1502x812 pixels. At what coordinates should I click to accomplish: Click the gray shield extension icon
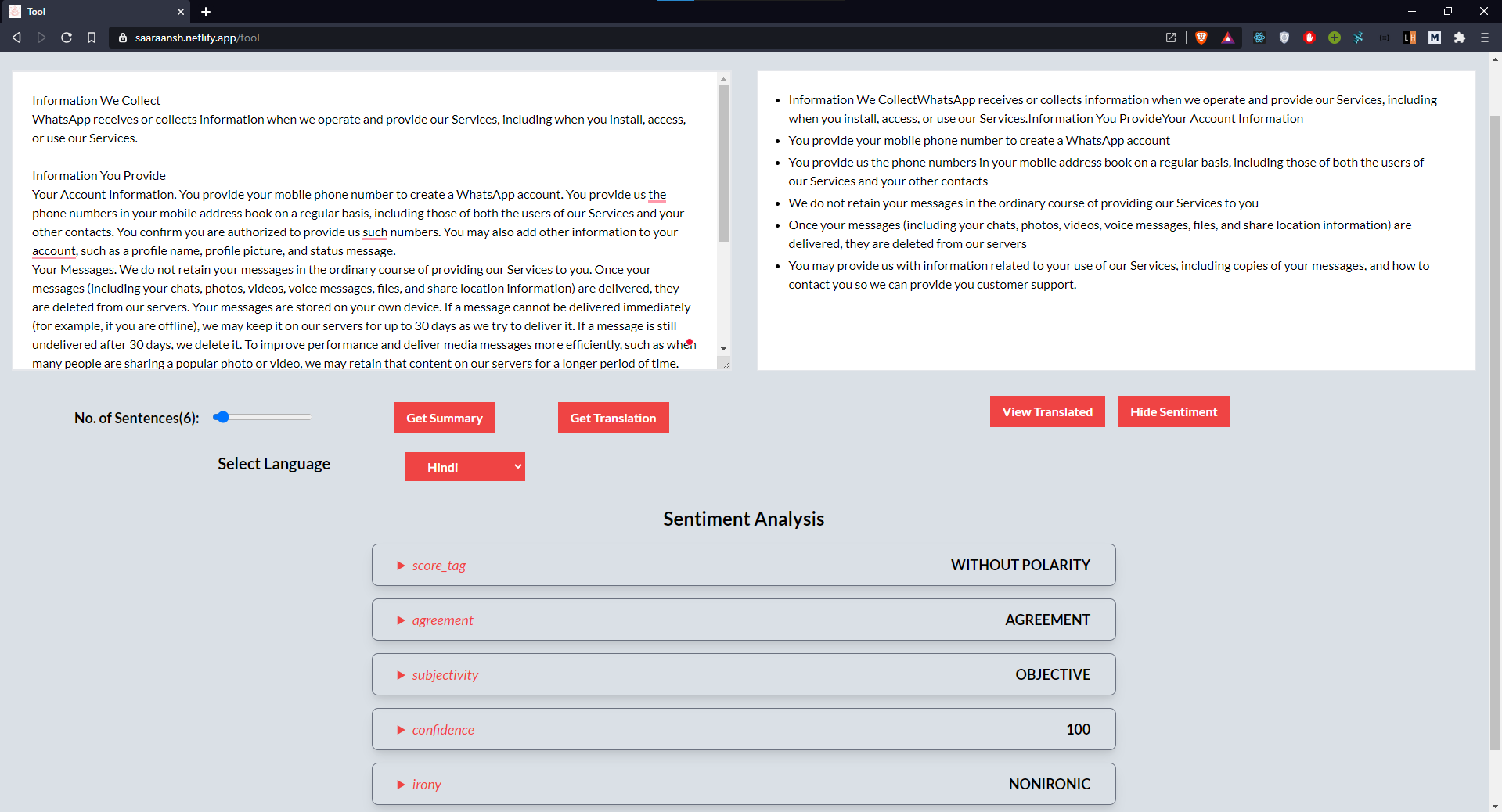click(x=1284, y=38)
